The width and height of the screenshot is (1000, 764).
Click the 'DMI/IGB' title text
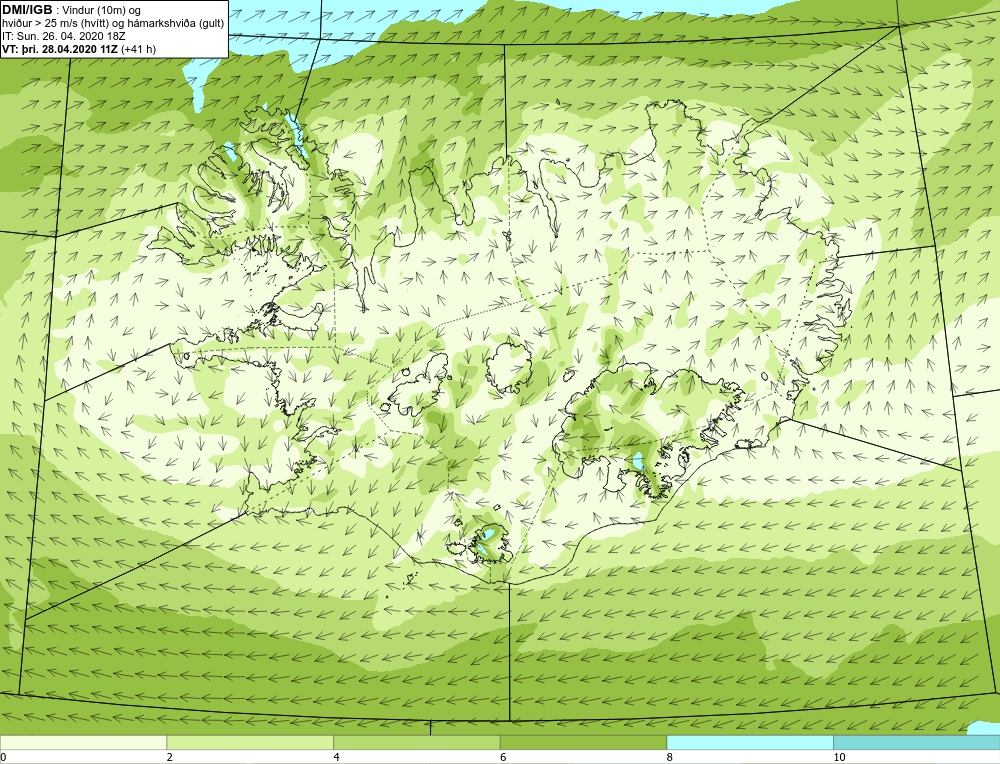coord(27,10)
